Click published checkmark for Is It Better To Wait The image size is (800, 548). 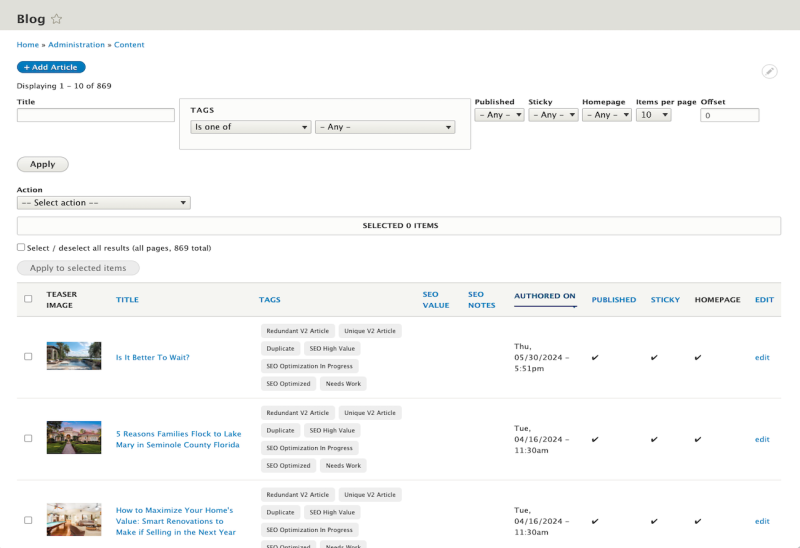coord(595,357)
